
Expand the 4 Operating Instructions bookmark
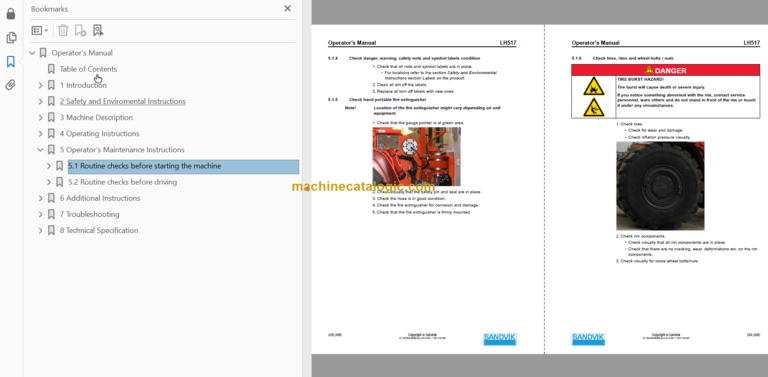point(41,134)
